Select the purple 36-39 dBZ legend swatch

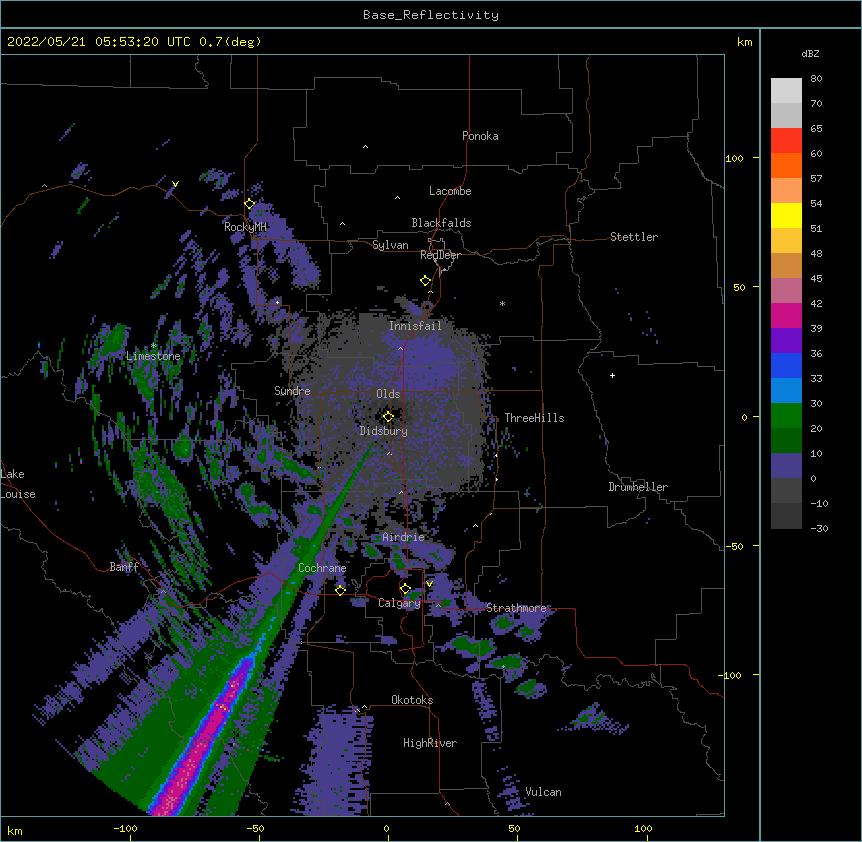click(x=786, y=341)
